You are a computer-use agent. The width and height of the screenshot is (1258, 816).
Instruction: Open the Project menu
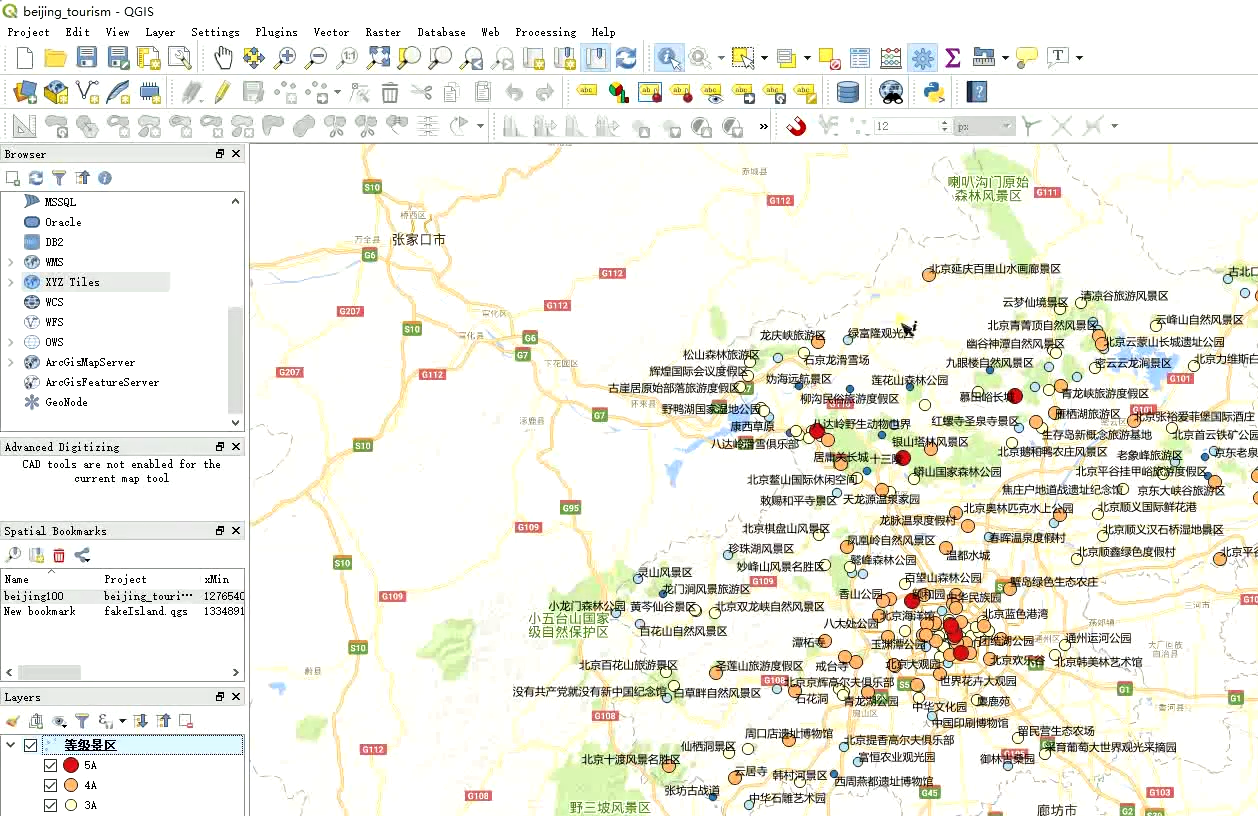28,32
